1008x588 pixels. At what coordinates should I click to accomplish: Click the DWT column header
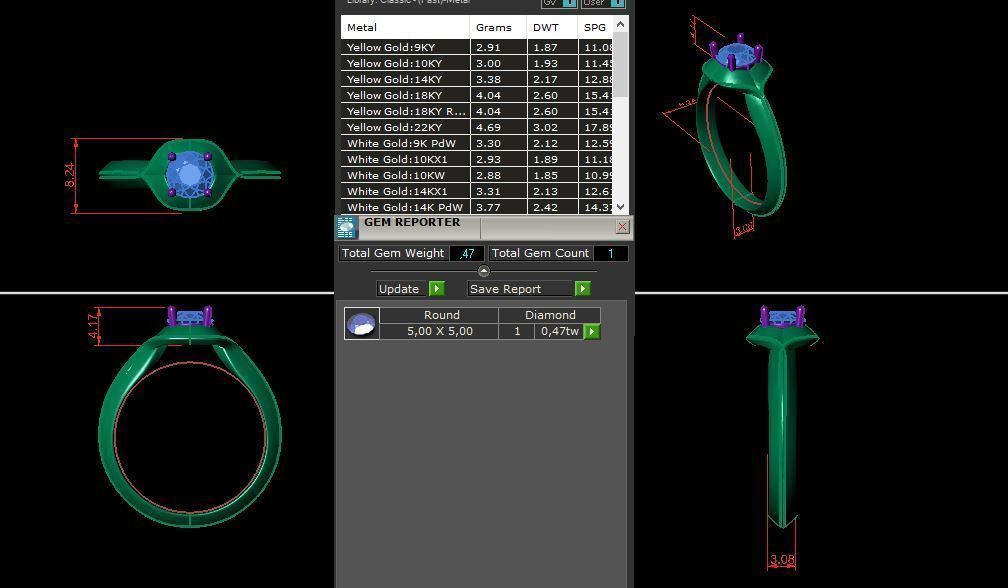click(x=552, y=27)
